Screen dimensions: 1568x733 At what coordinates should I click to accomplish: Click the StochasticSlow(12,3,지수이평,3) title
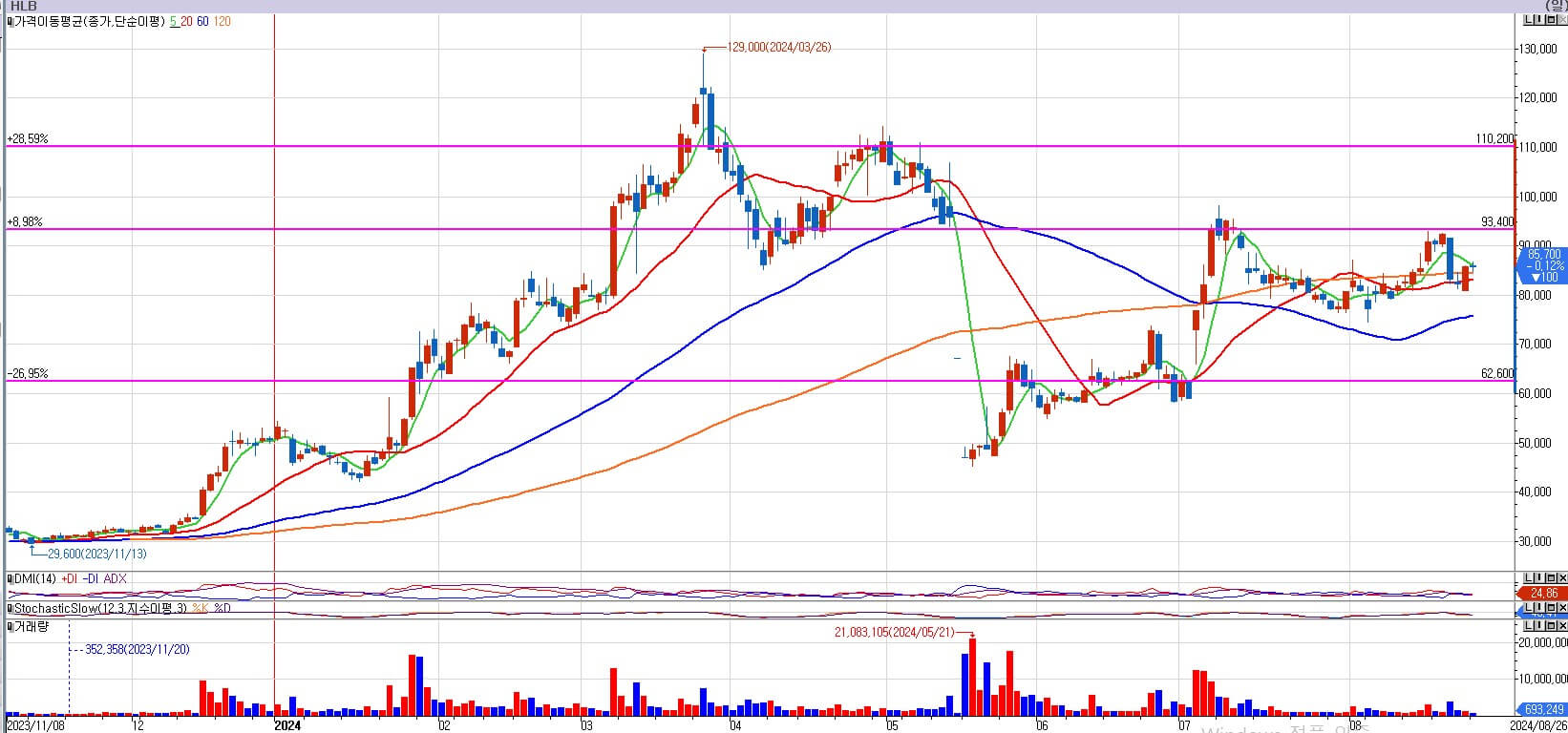100,608
